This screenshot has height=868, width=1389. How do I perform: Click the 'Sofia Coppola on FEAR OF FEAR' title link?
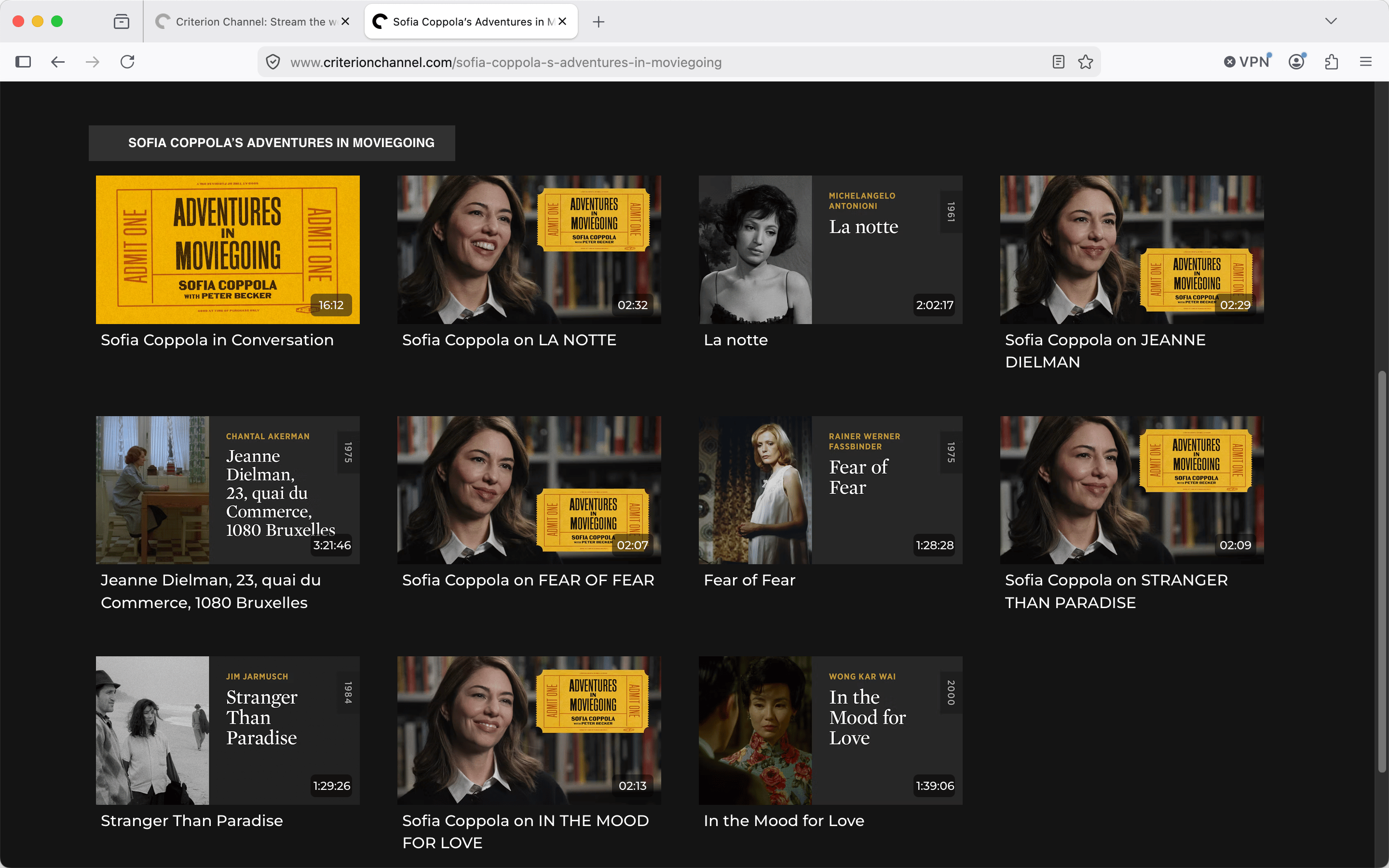click(528, 581)
